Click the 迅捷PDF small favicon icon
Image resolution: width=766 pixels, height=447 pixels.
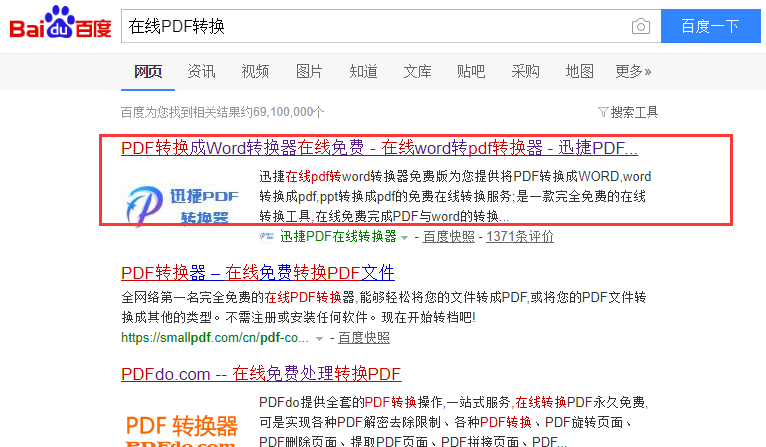(266, 236)
